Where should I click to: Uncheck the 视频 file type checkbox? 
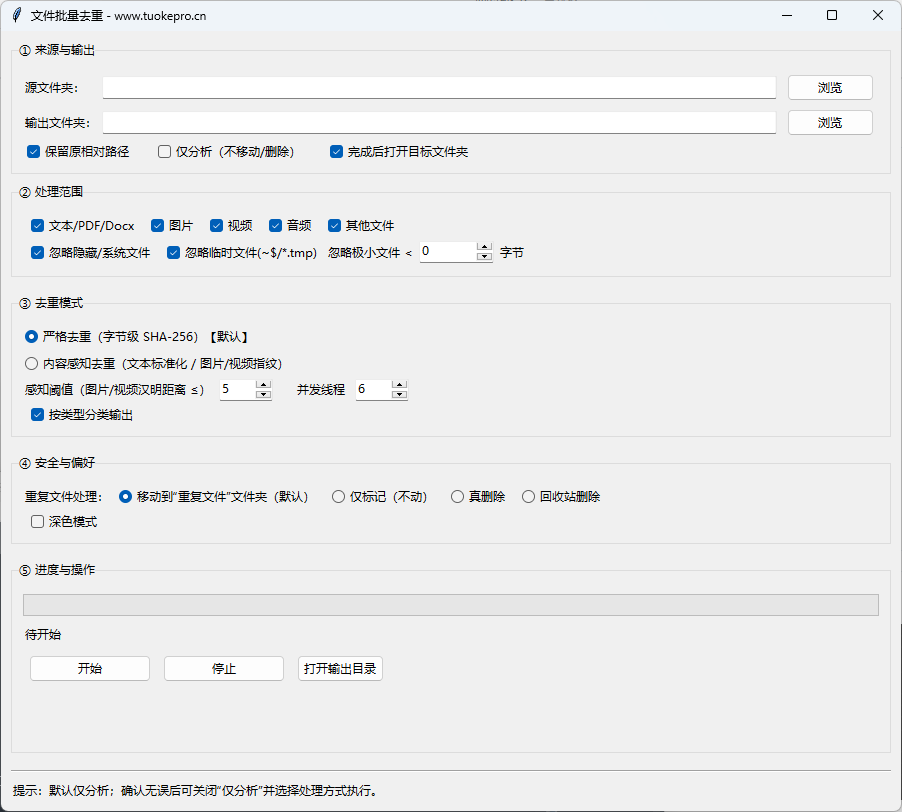click(217, 225)
